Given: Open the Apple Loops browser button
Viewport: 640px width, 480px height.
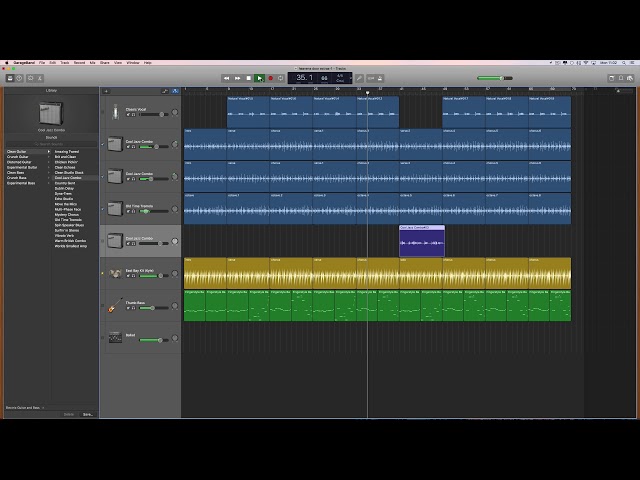Looking at the screenshot, I should click(x=621, y=78).
